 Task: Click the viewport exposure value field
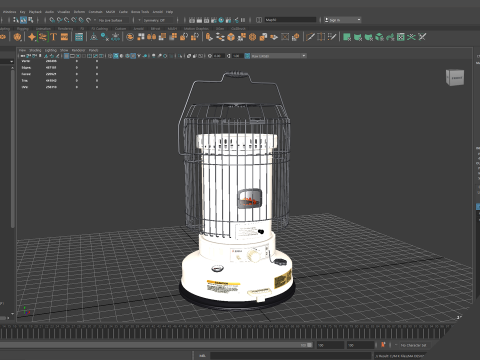point(218,56)
